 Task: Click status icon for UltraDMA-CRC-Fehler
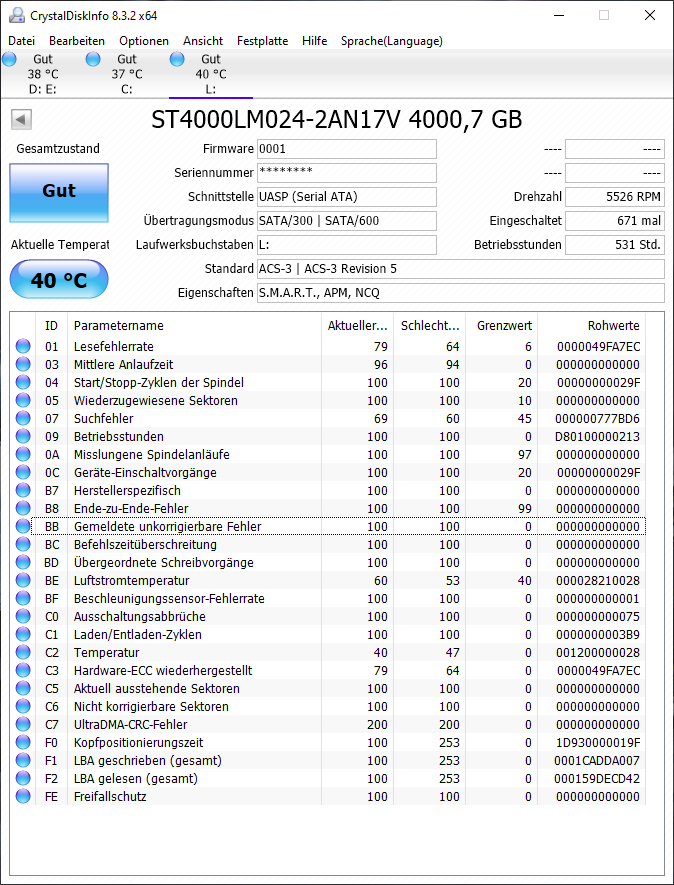23,725
